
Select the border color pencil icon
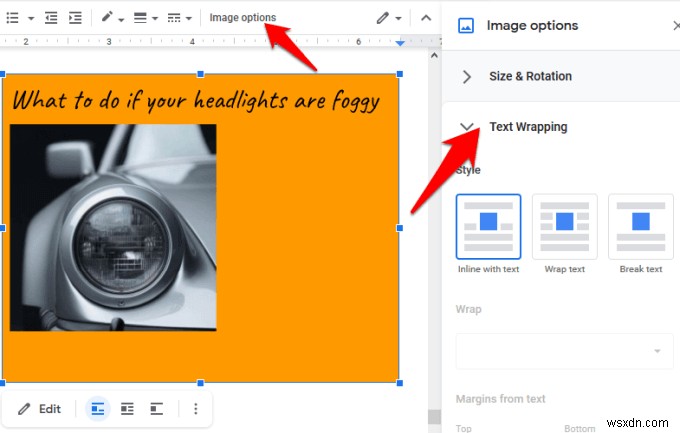pos(107,17)
